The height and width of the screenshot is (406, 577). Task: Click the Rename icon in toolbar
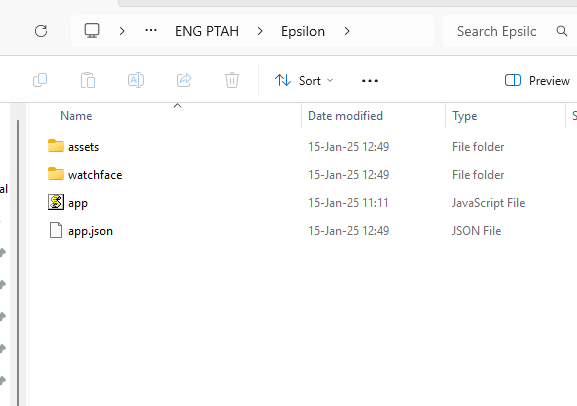tap(136, 80)
